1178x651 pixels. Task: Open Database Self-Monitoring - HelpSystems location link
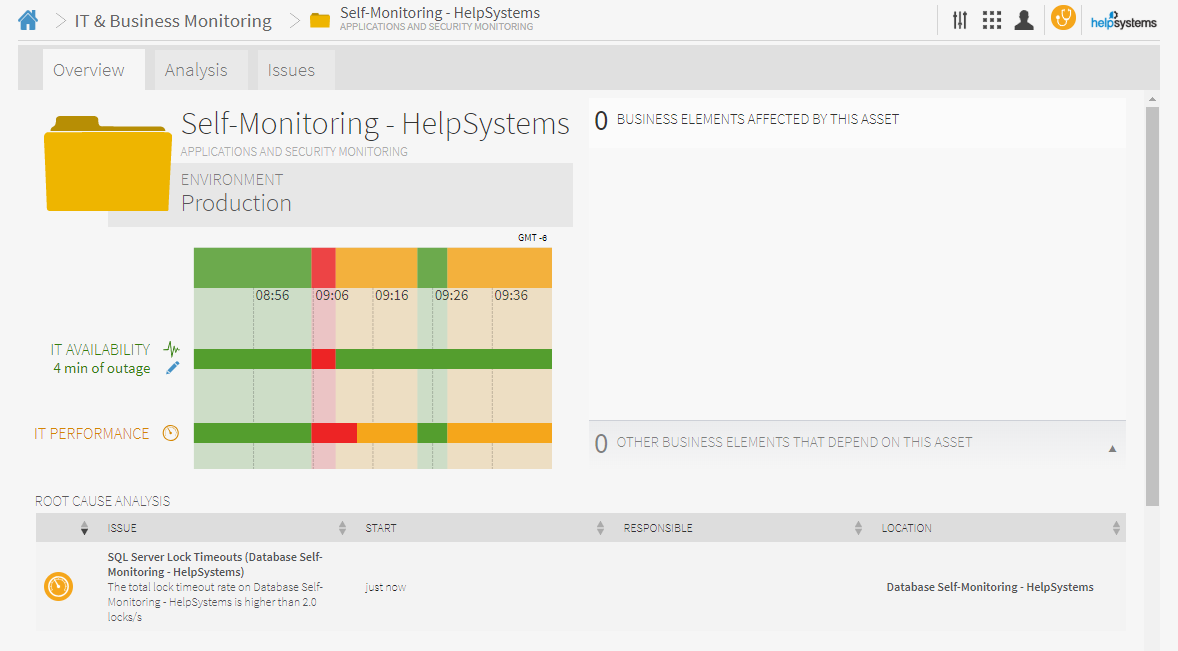pyautogui.click(x=989, y=586)
